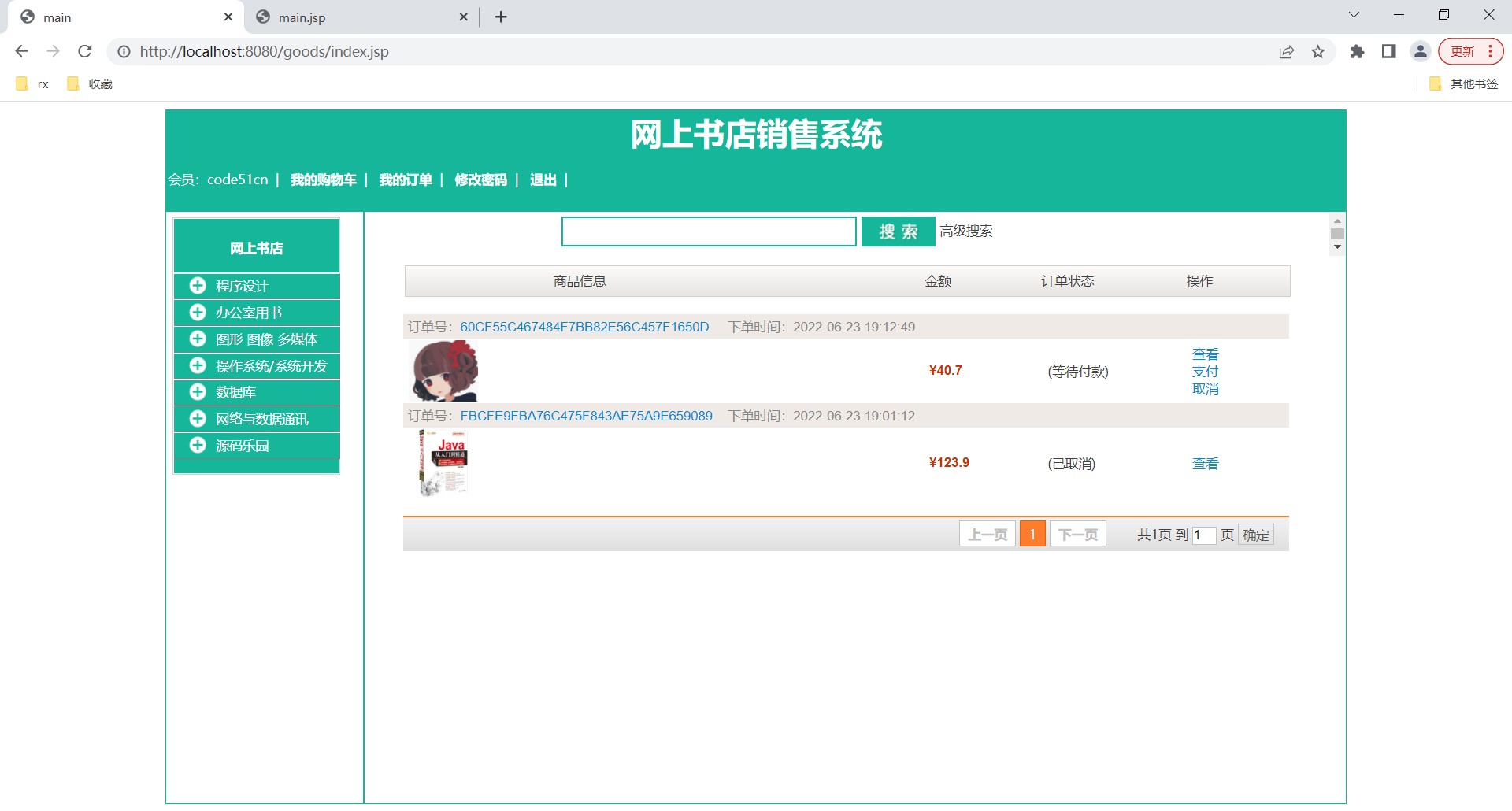Expand the 数据库 category plus icon
The width and height of the screenshot is (1512, 811).
click(x=198, y=391)
